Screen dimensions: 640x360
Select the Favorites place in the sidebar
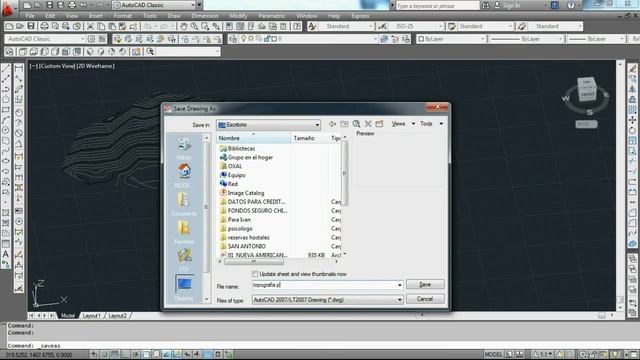click(184, 231)
